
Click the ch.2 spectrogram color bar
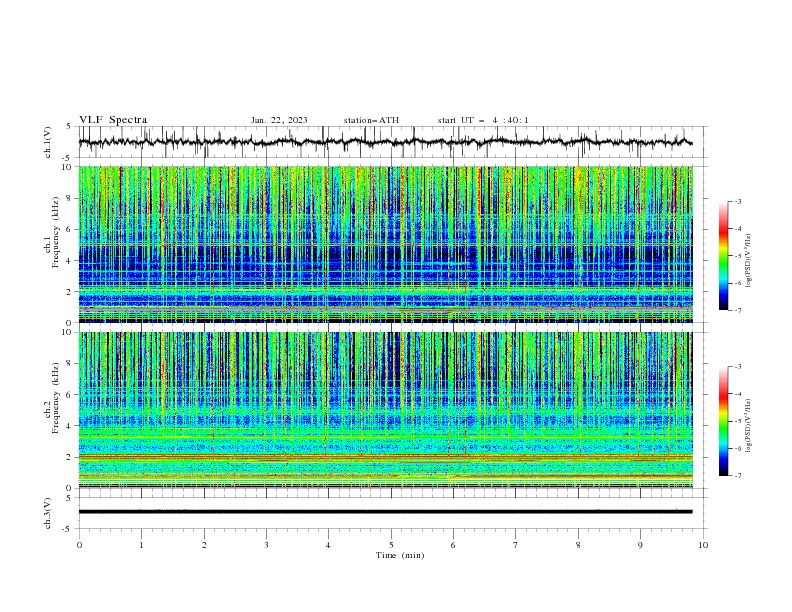pos(723,421)
